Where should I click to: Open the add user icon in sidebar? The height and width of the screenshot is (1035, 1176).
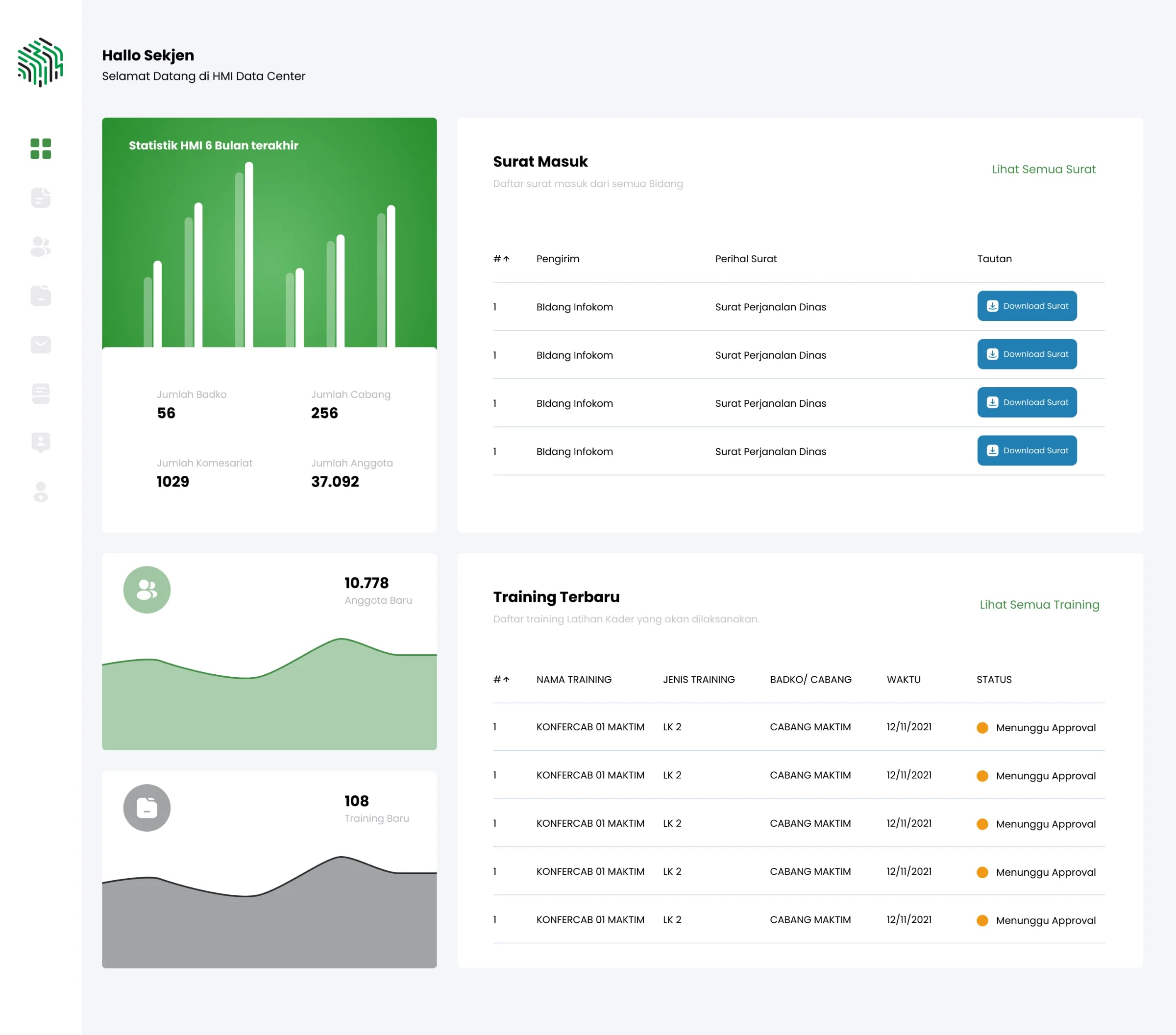click(x=40, y=492)
